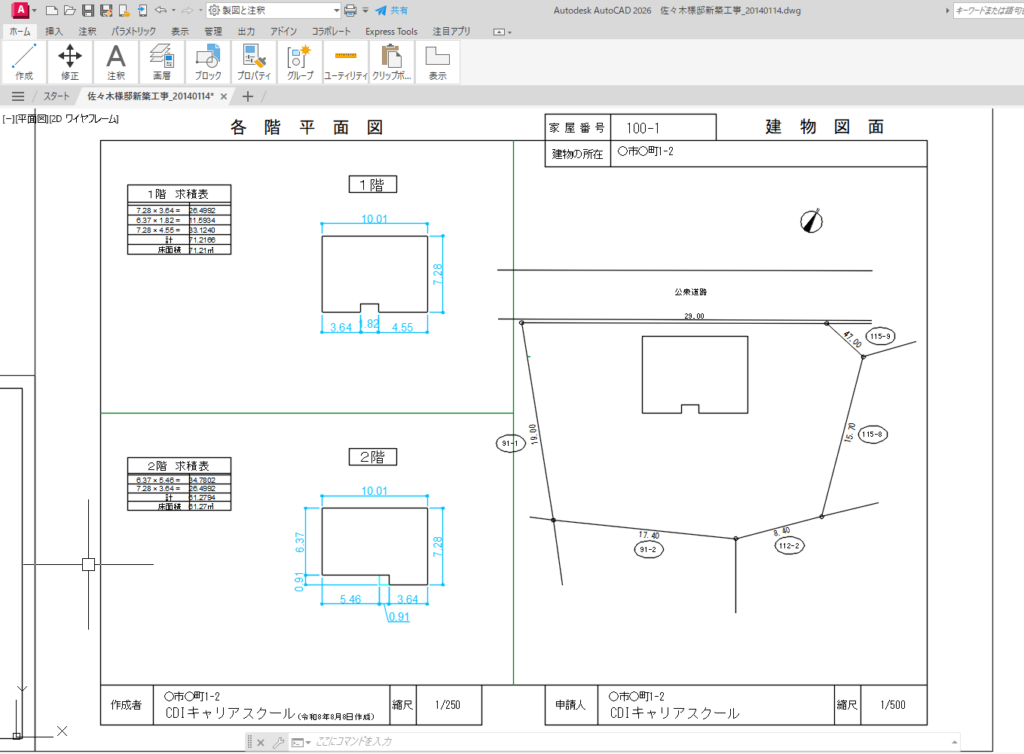
Task: Click the 100-1 house number text
Action: [643, 129]
